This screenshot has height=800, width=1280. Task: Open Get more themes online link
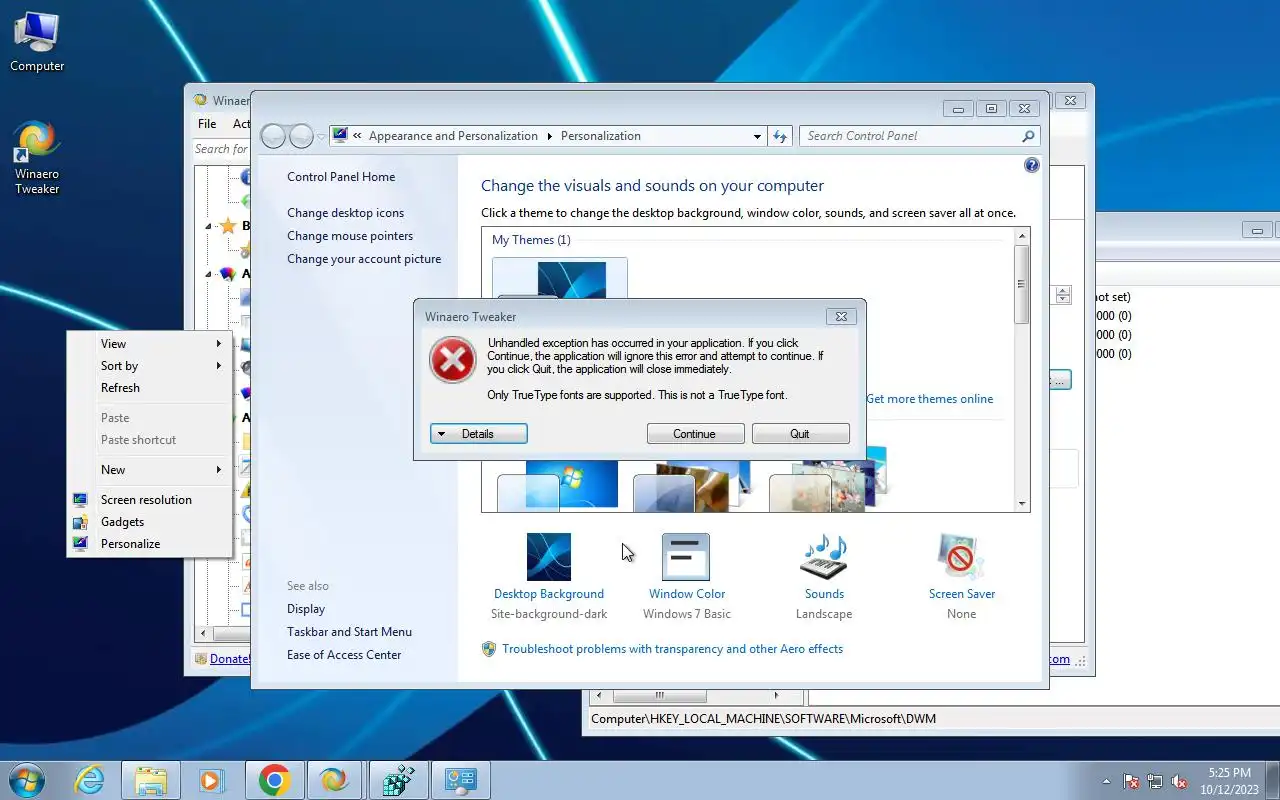[930, 399]
